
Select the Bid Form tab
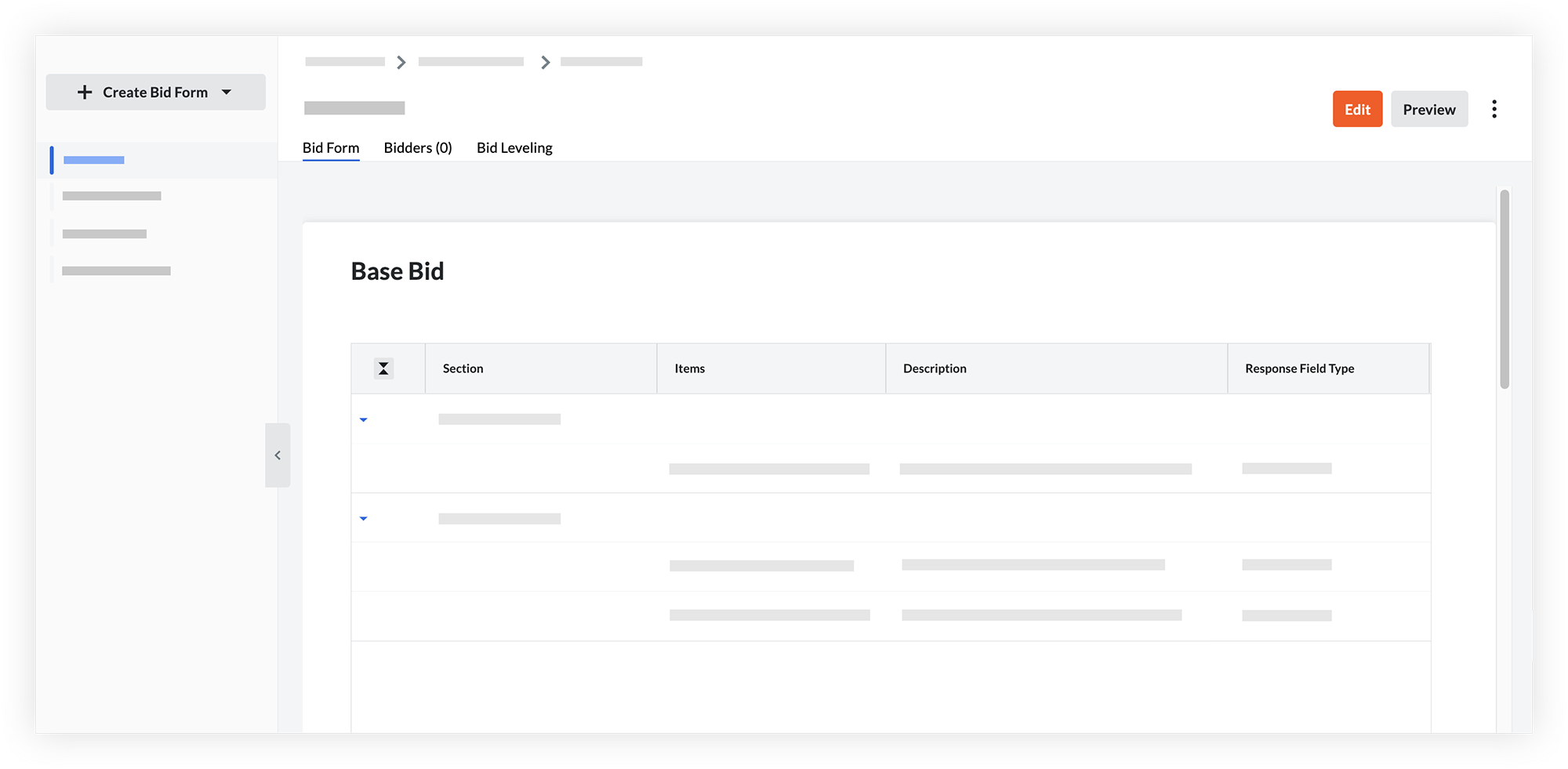330,147
